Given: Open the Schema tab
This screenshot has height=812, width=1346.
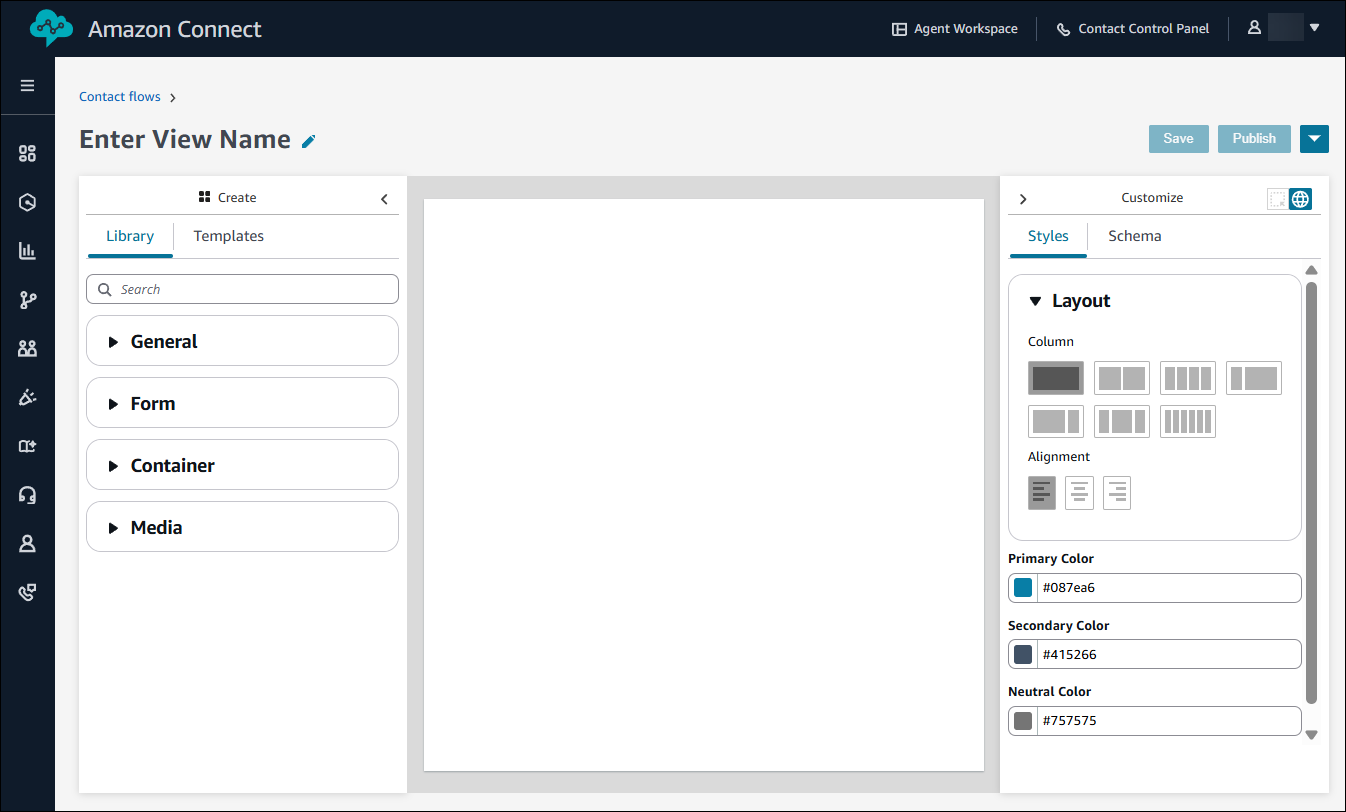Looking at the screenshot, I should pyautogui.click(x=1135, y=236).
